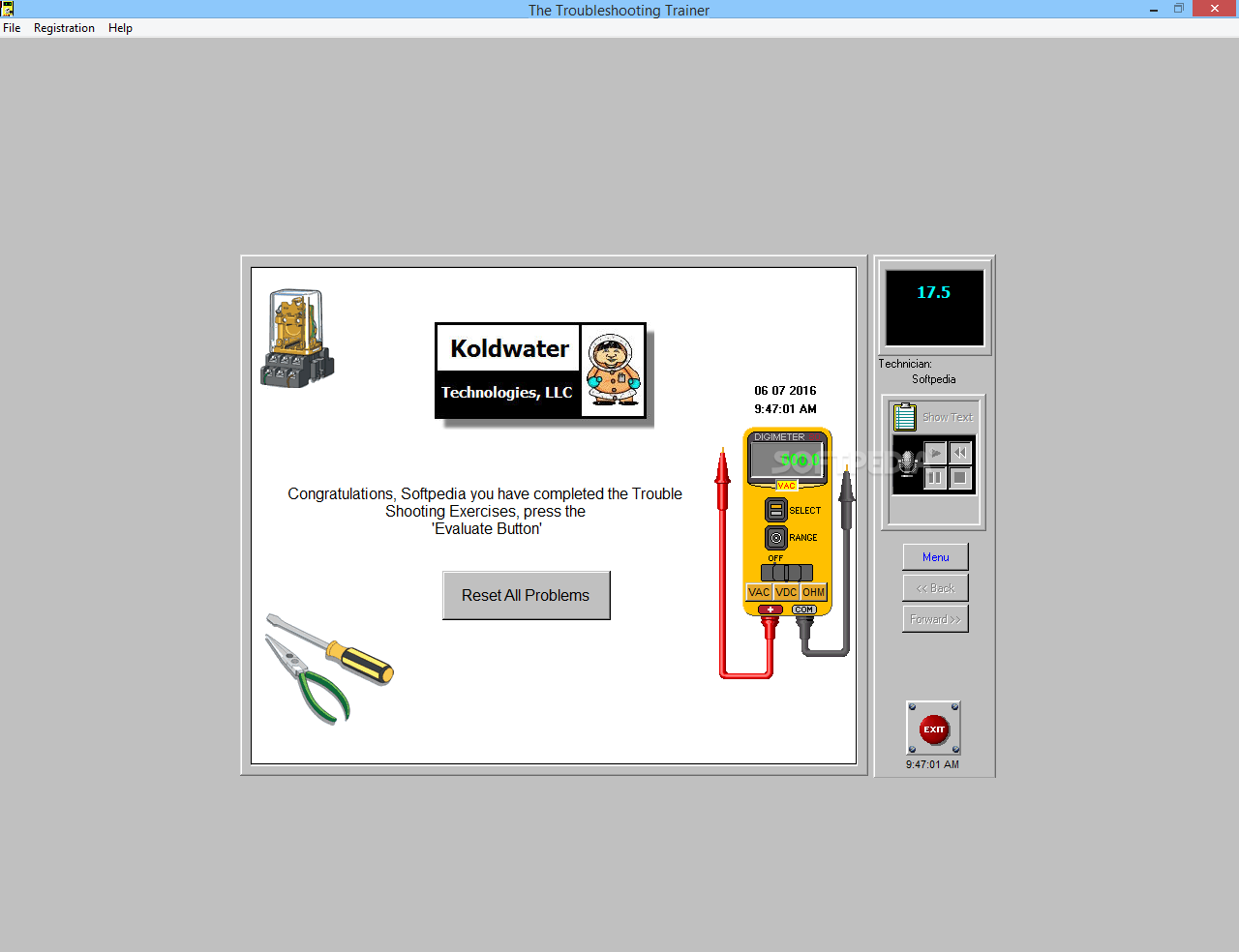Set the Digimeter to OHM mode
The width and height of the screenshot is (1239, 952).
813,592
